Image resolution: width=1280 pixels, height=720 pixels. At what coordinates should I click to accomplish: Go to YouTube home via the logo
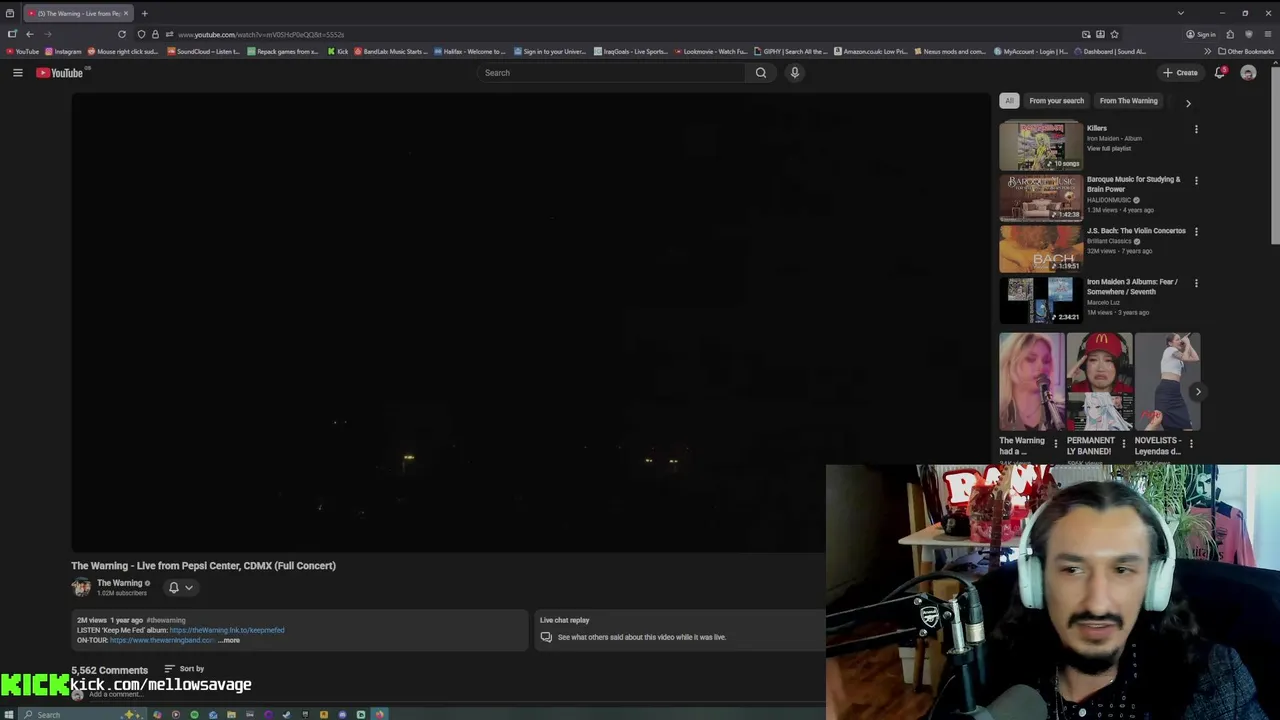tap(60, 72)
